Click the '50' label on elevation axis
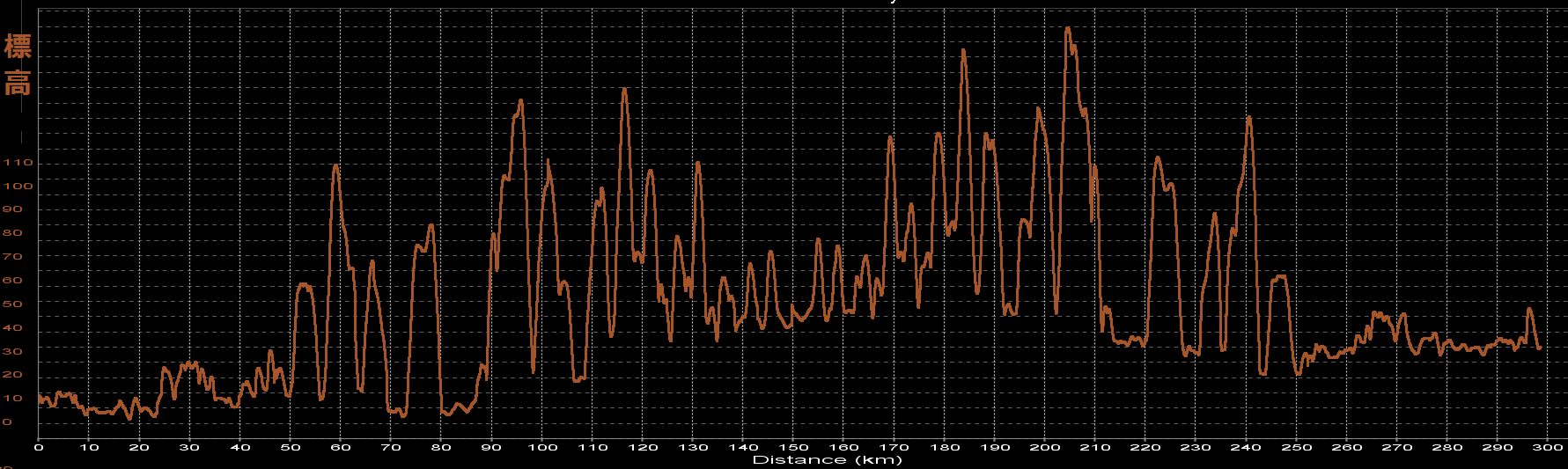The height and width of the screenshot is (469, 1568). click(x=12, y=304)
